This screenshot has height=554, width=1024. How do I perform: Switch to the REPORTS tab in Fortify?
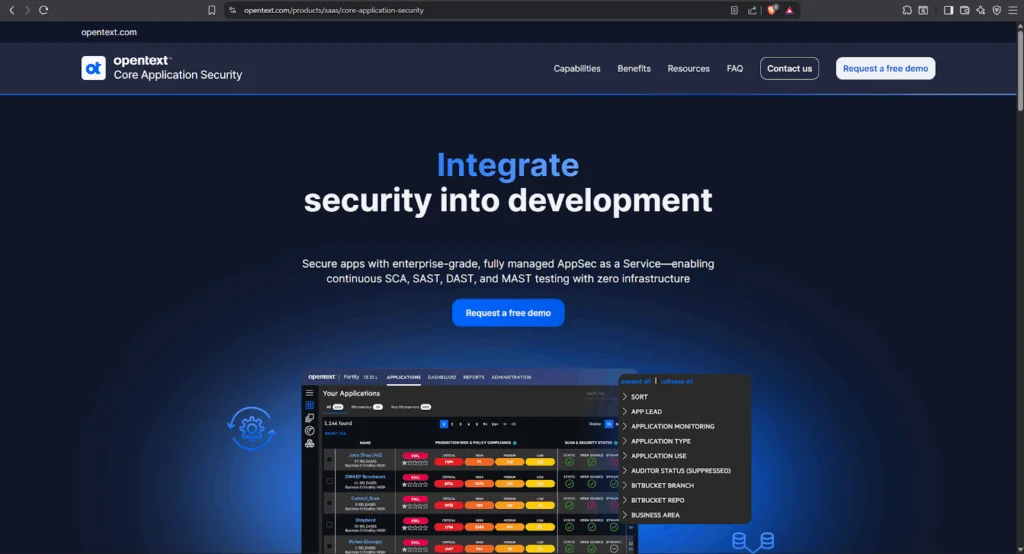(473, 377)
